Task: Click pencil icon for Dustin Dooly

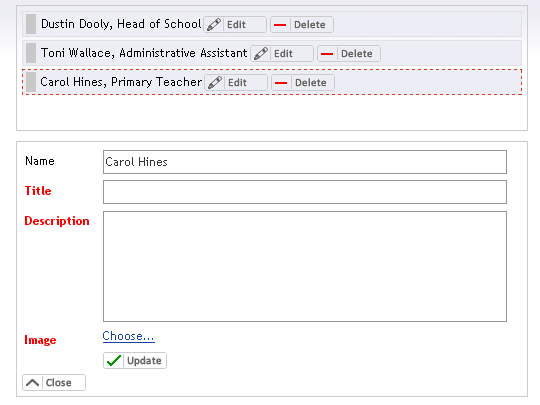Action: tap(214, 24)
